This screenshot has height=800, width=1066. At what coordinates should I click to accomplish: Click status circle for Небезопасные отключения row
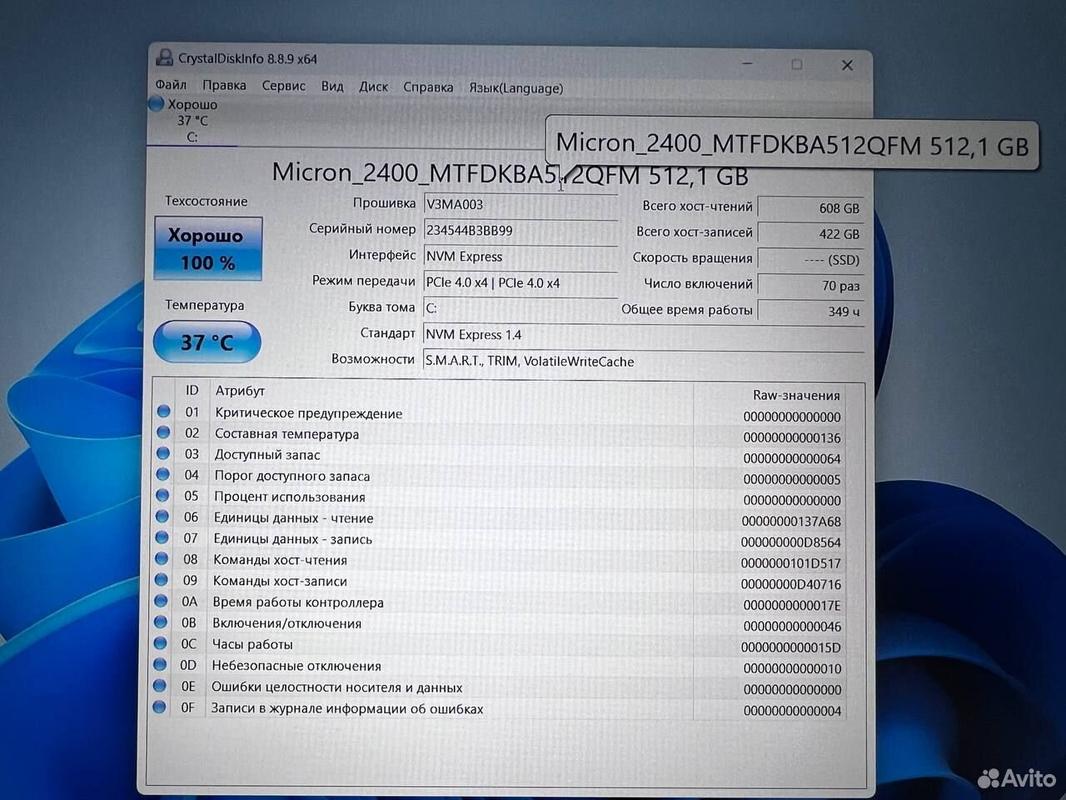coord(160,664)
